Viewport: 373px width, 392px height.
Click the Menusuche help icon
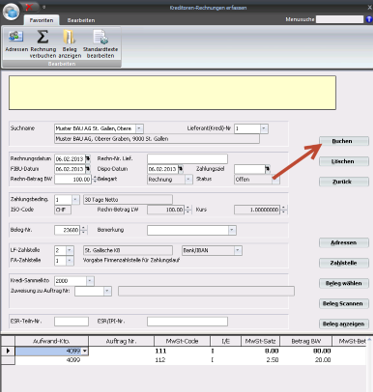tap(369, 19)
